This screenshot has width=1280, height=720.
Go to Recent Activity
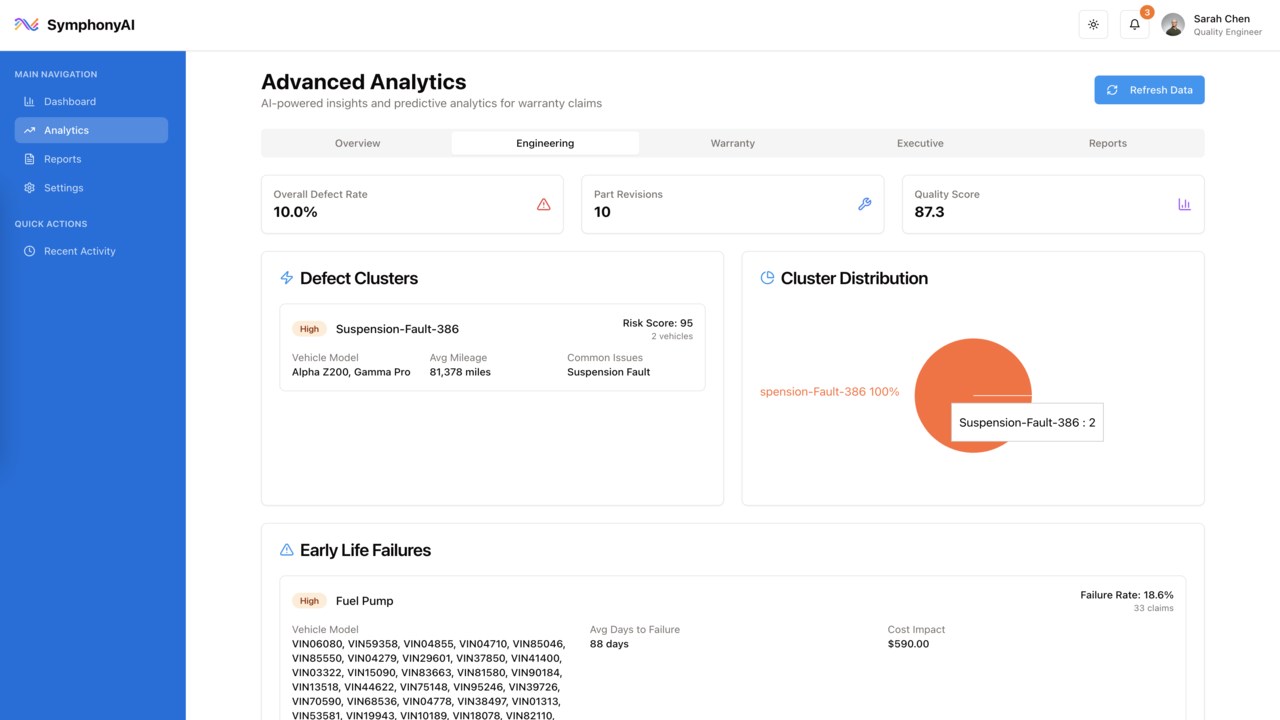[x=79, y=251]
